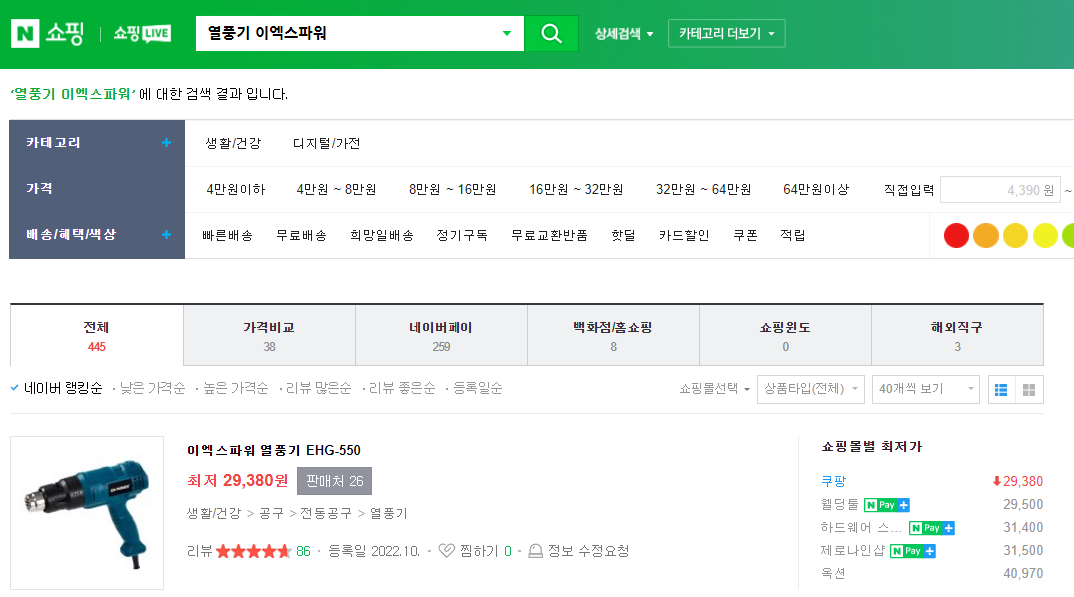Click the review star rating icons
Viewport: 1074px width, 597px height.
coord(253,551)
